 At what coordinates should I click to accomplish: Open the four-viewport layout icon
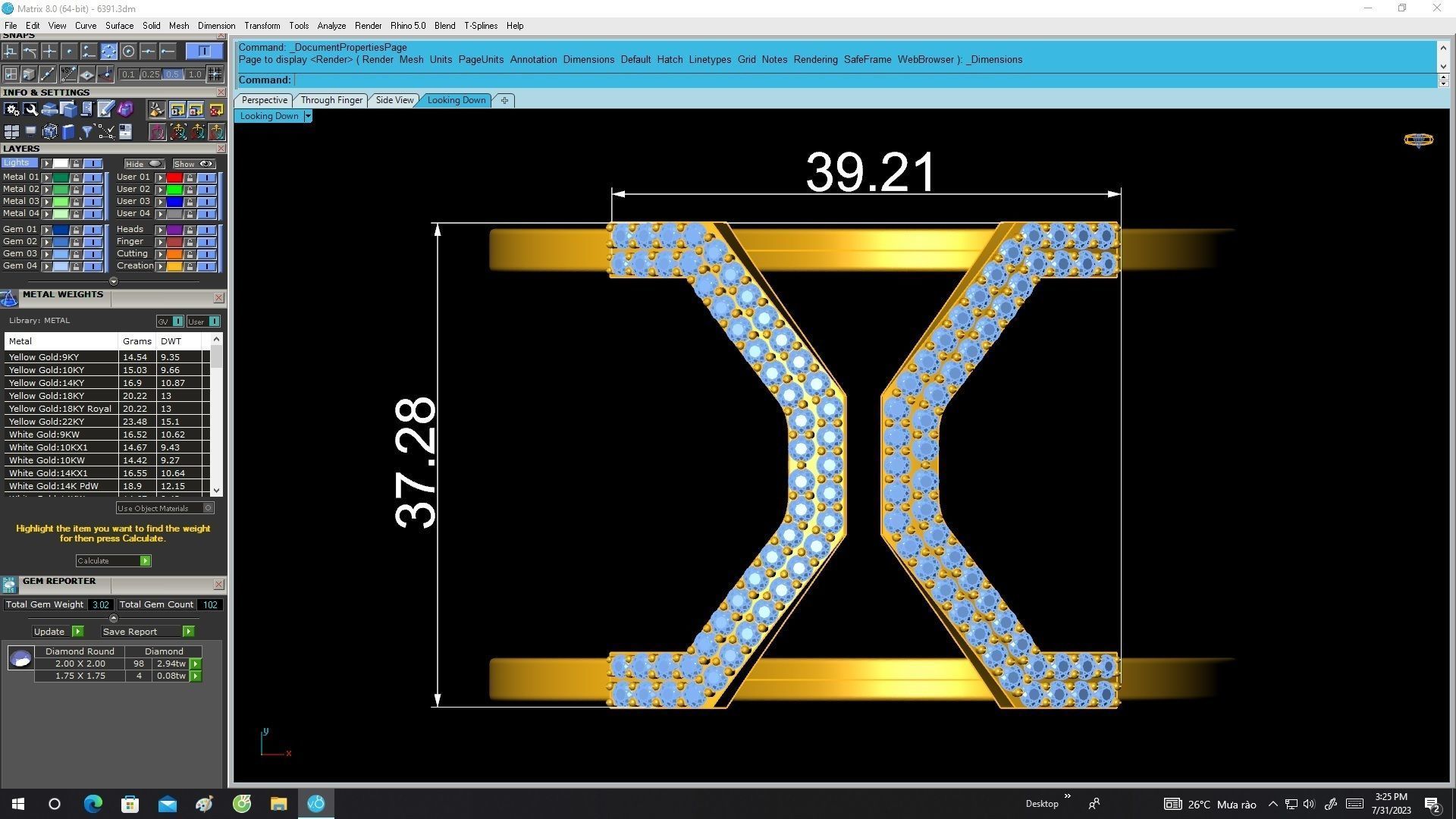click(x=11, y=132)
